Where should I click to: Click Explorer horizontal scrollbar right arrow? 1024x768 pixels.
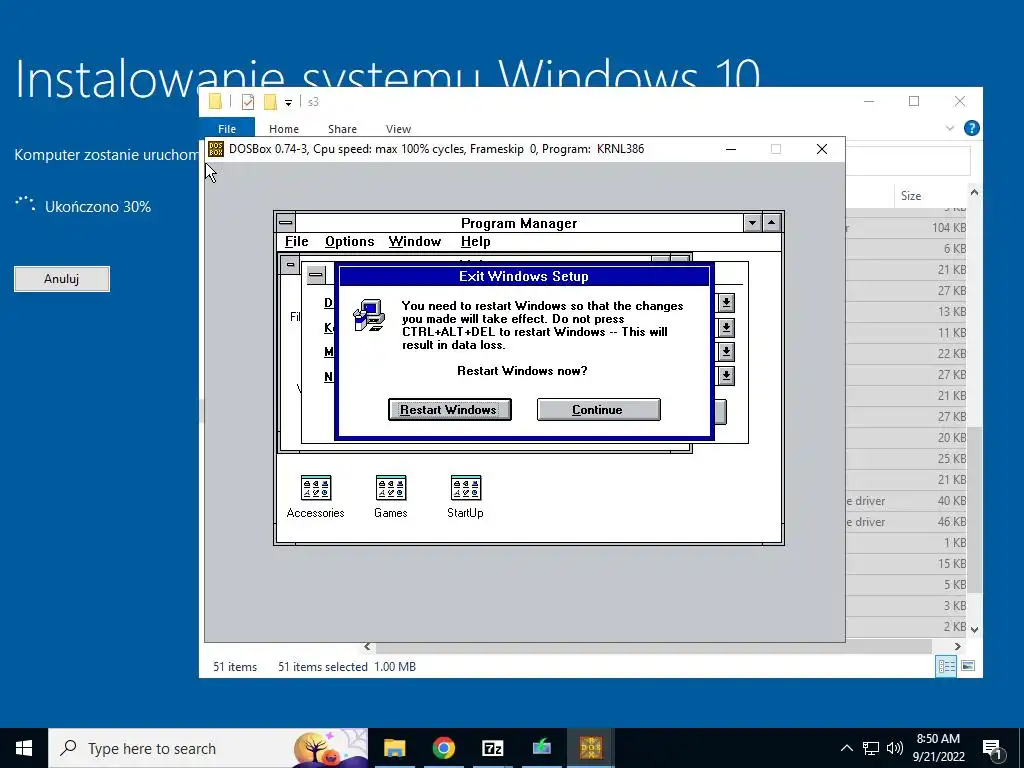(957, 647)
